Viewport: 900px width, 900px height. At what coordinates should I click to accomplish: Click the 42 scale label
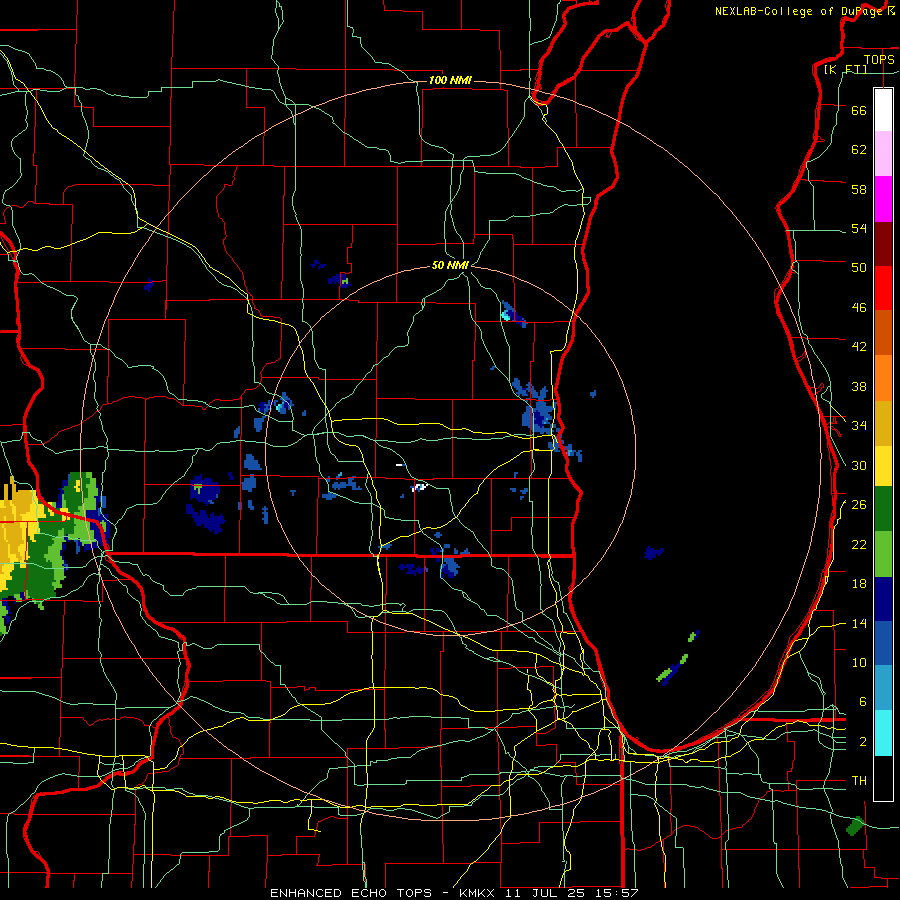point(859,347)
